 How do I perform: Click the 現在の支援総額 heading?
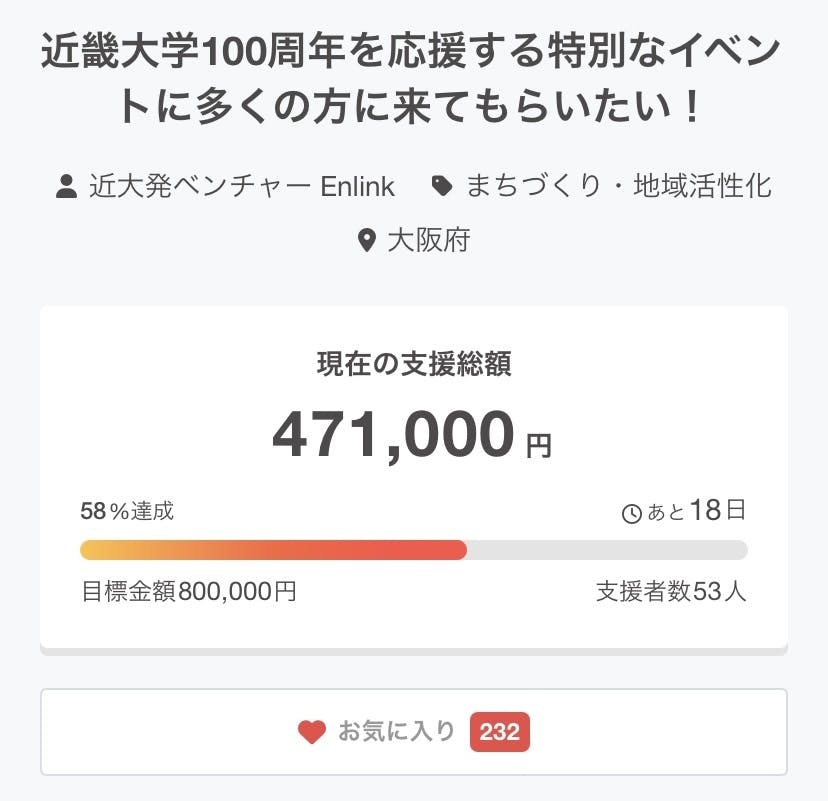(413, 365)
